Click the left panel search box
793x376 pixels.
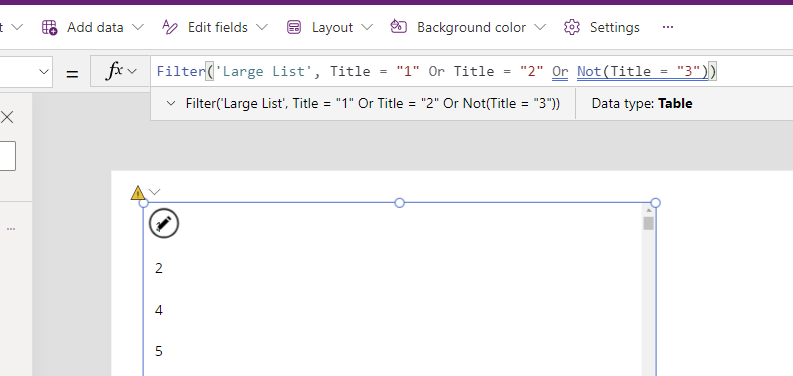tap(7, 156)
